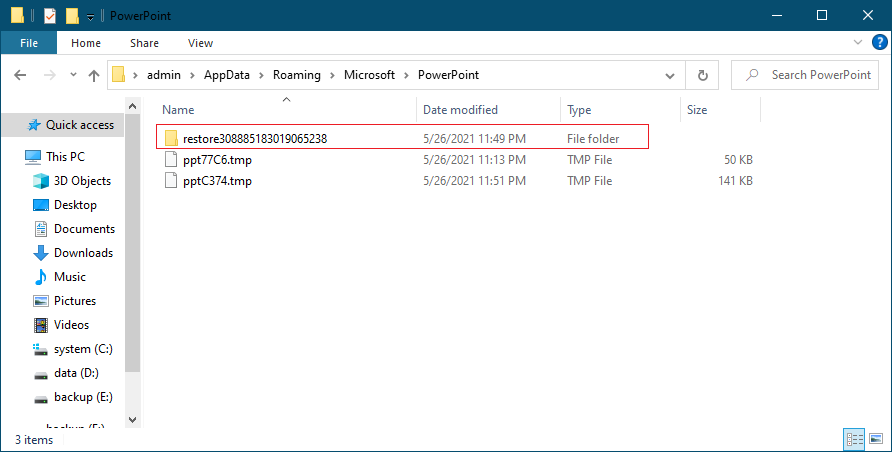Expand the chevron after admin in address bar

pos(193,75)
